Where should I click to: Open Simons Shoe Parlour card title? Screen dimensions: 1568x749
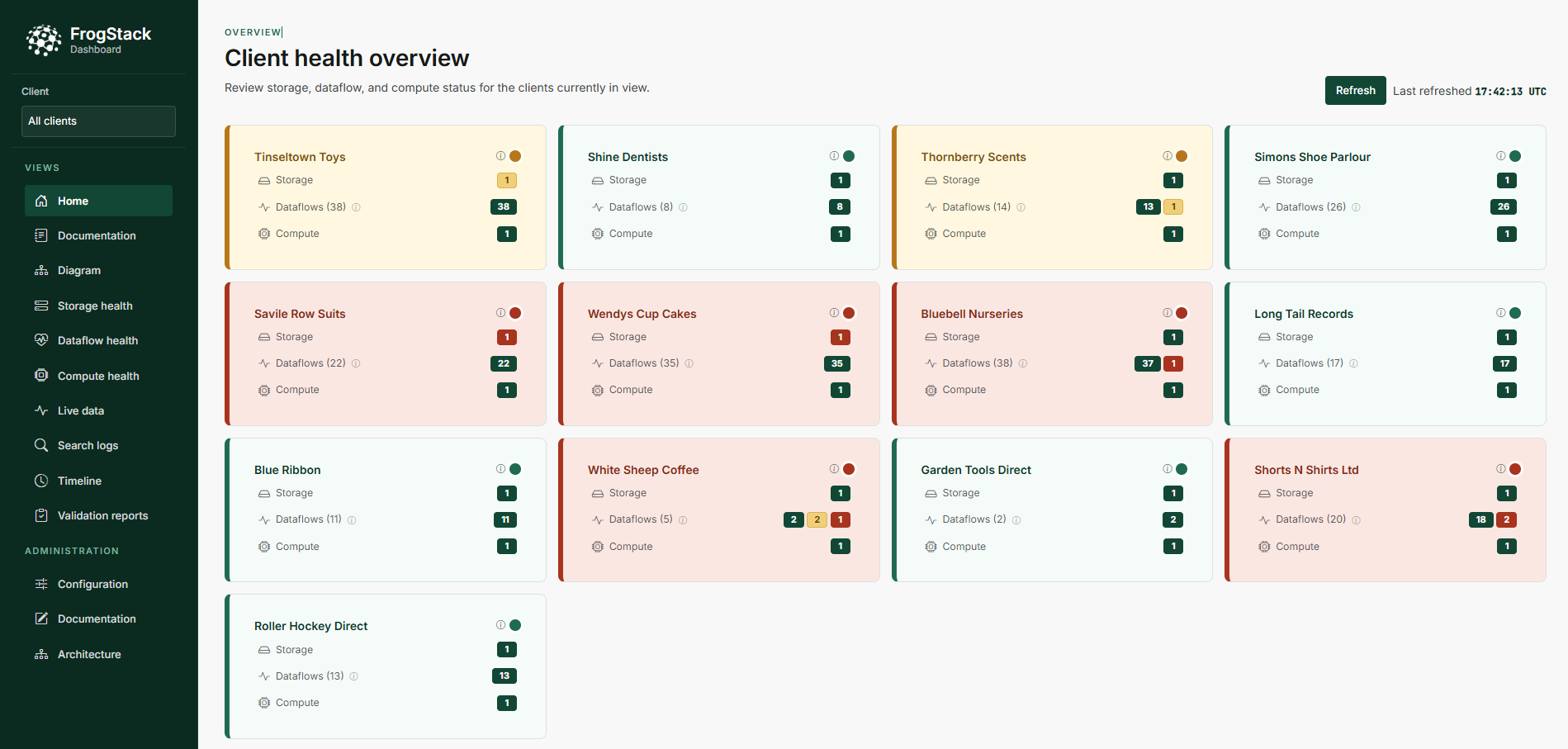tap(1312, 157)
